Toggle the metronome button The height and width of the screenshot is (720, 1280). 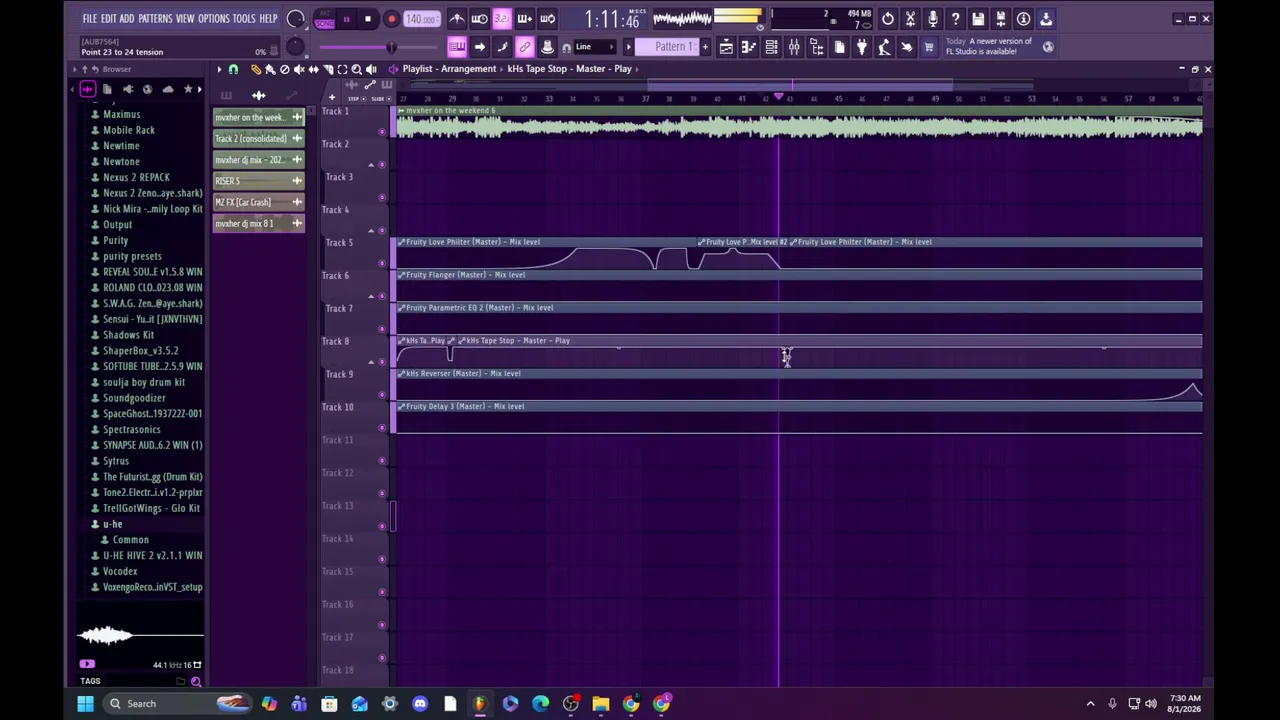[457, 19]
